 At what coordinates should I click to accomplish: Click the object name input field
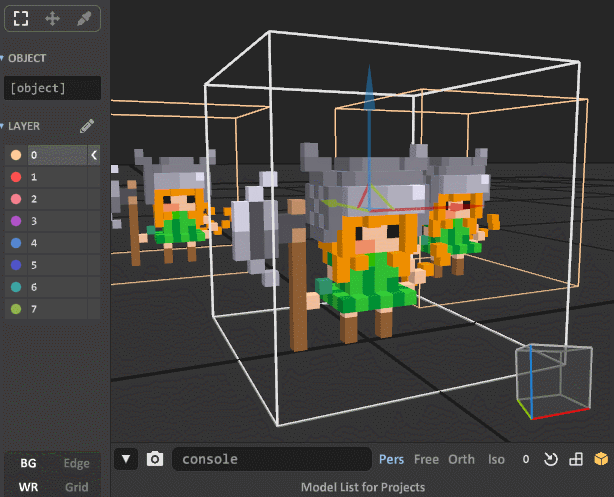click(x=52, y=88)
